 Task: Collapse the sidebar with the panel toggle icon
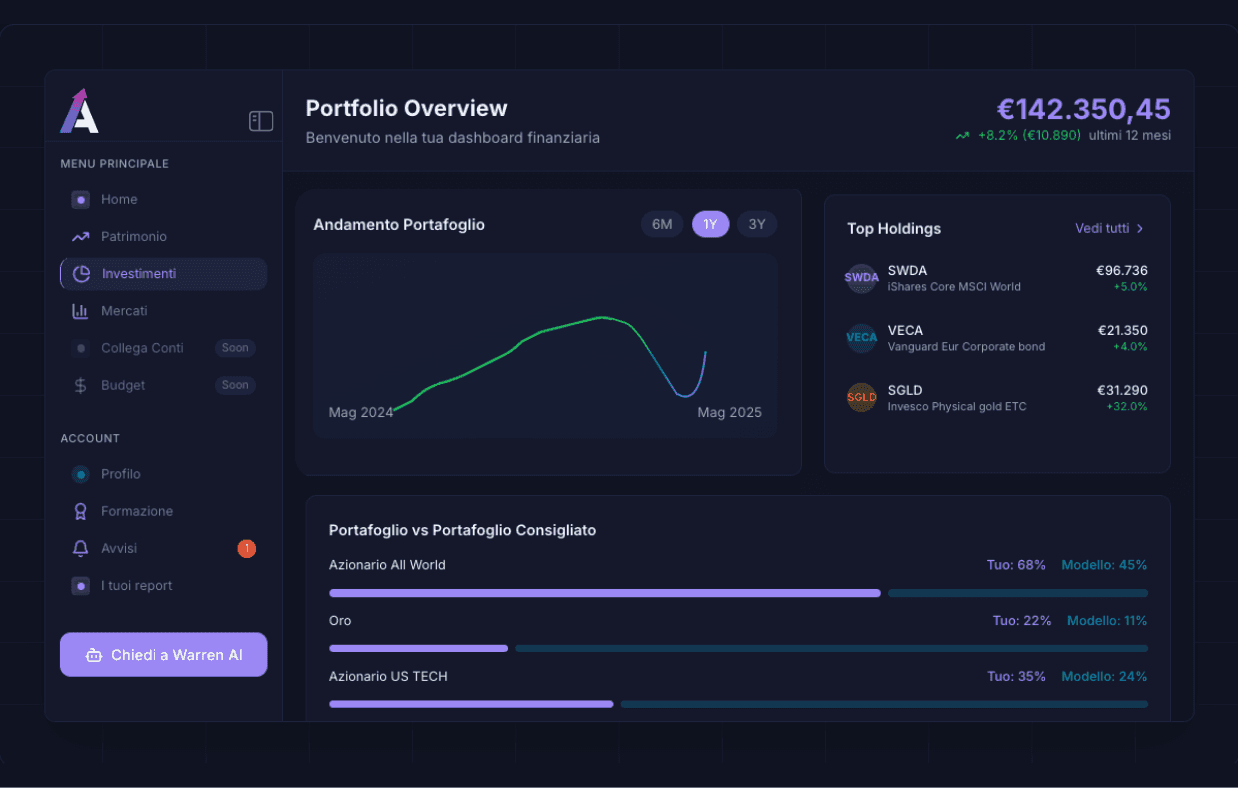(x=261, y=121)
